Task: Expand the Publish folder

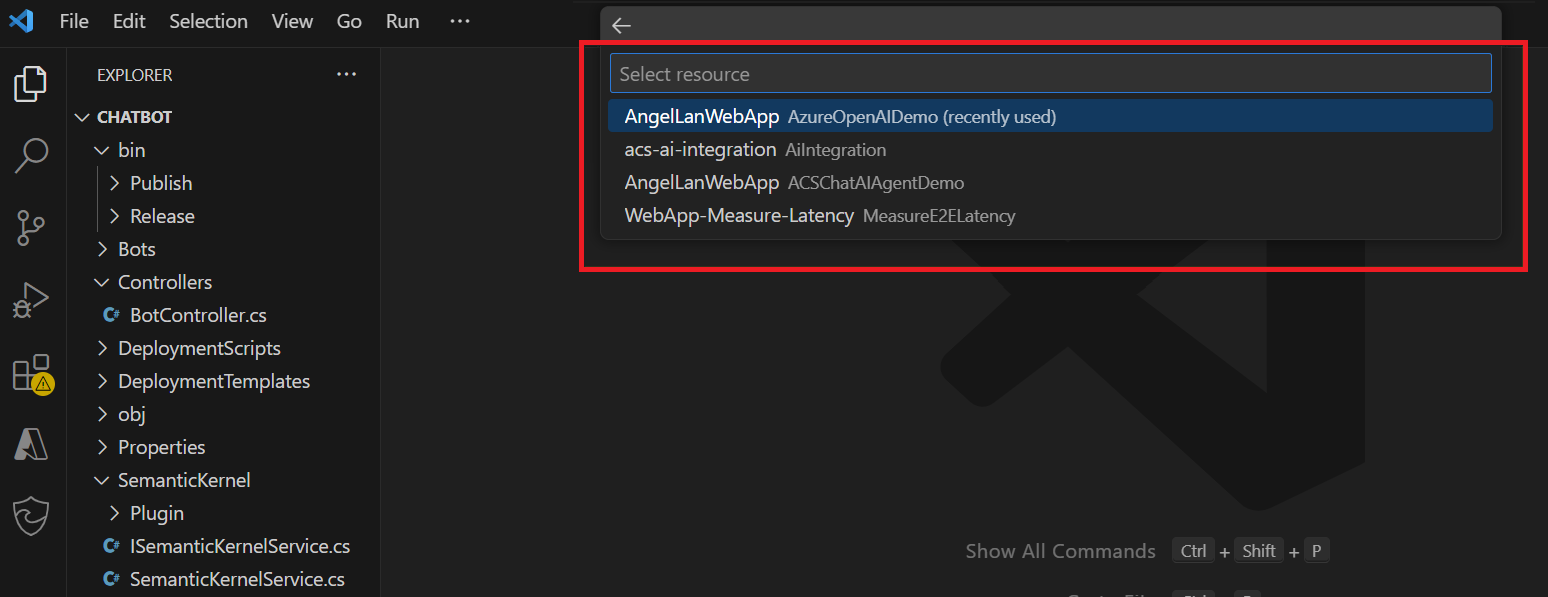Action: pos(114,183)
